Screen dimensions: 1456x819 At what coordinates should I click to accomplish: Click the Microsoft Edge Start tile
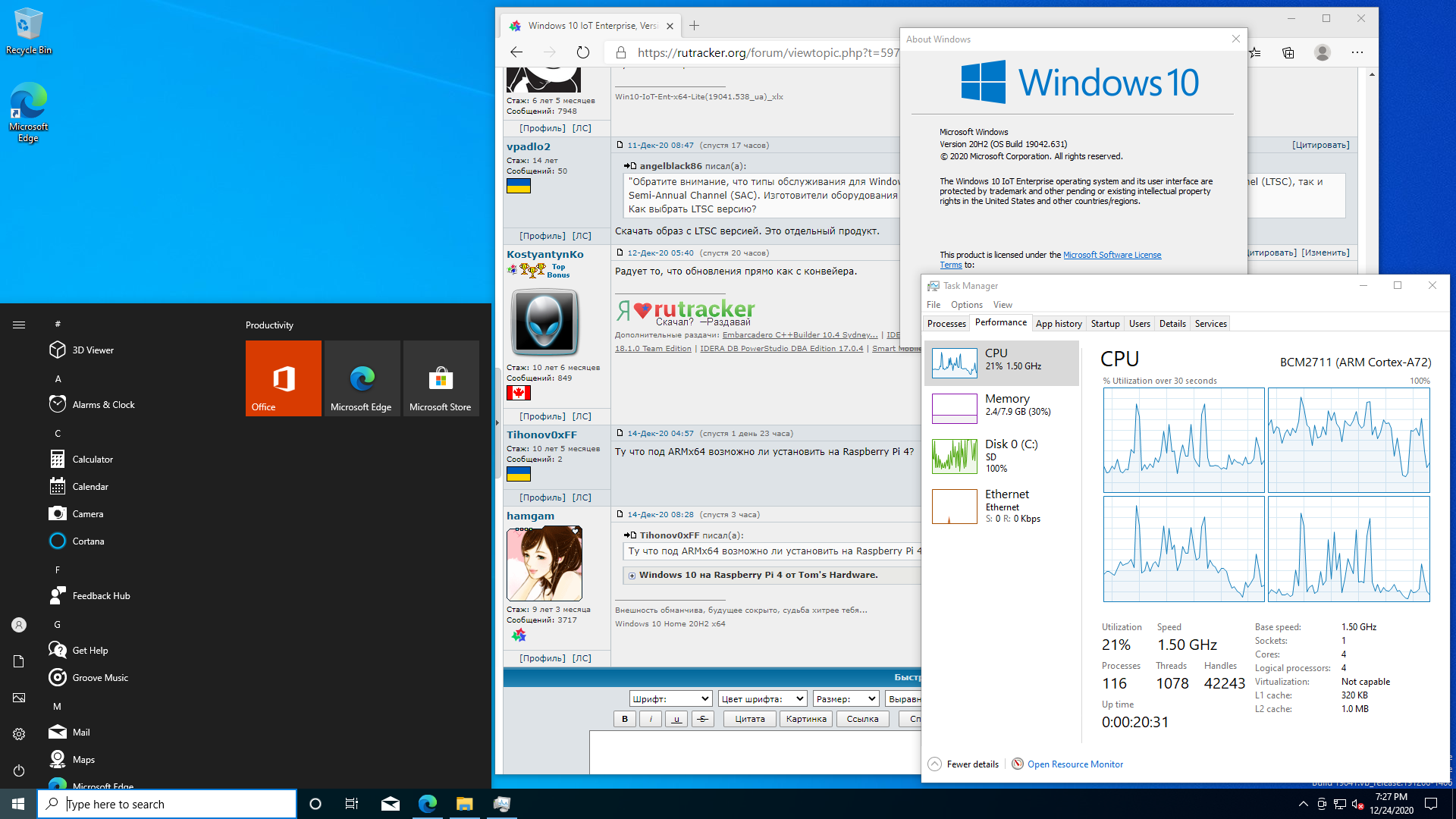pyautogui.click(x=362, y=378)
